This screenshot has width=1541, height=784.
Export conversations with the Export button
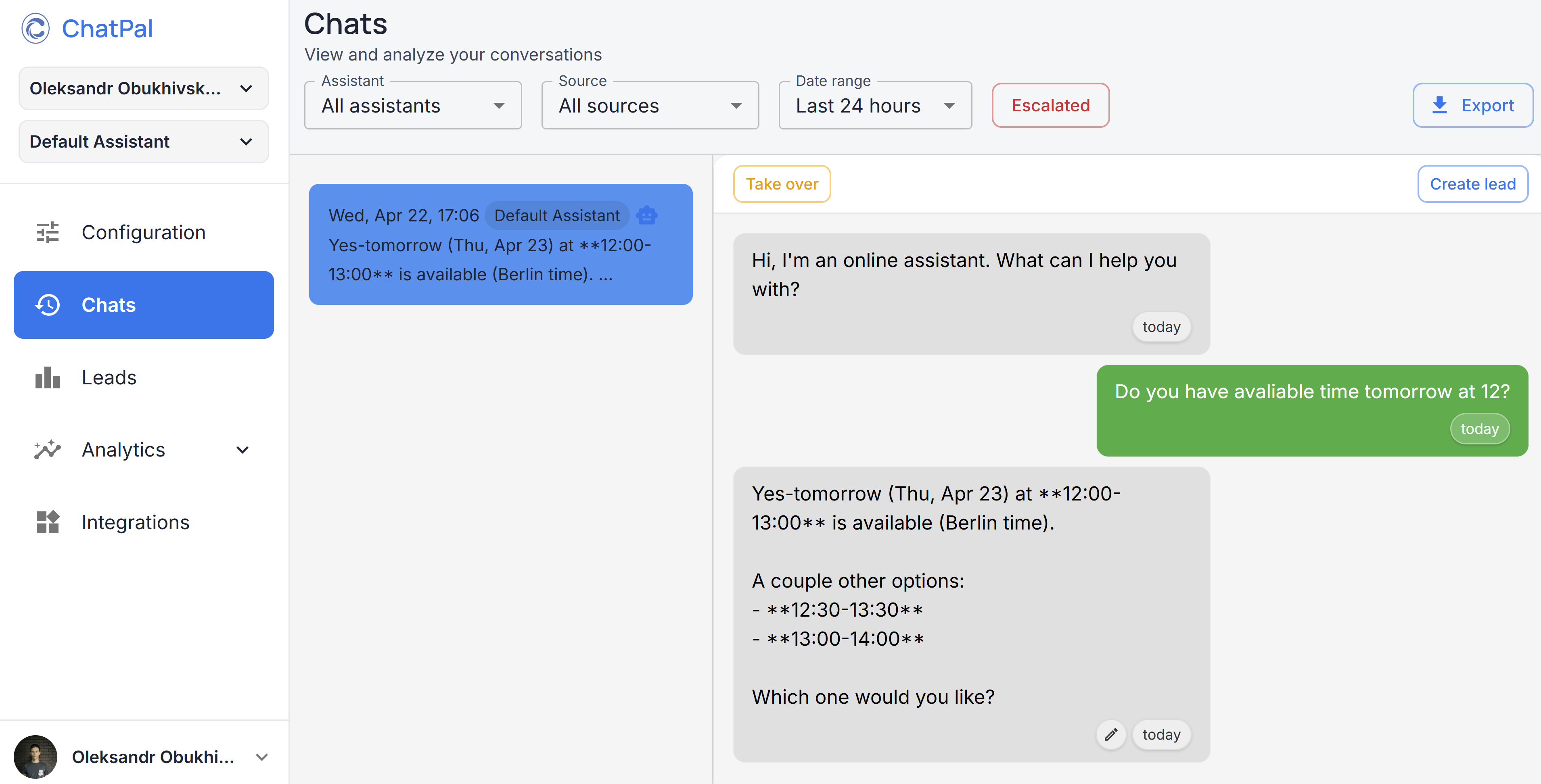pyautogui.click(x=1472, y=105)
